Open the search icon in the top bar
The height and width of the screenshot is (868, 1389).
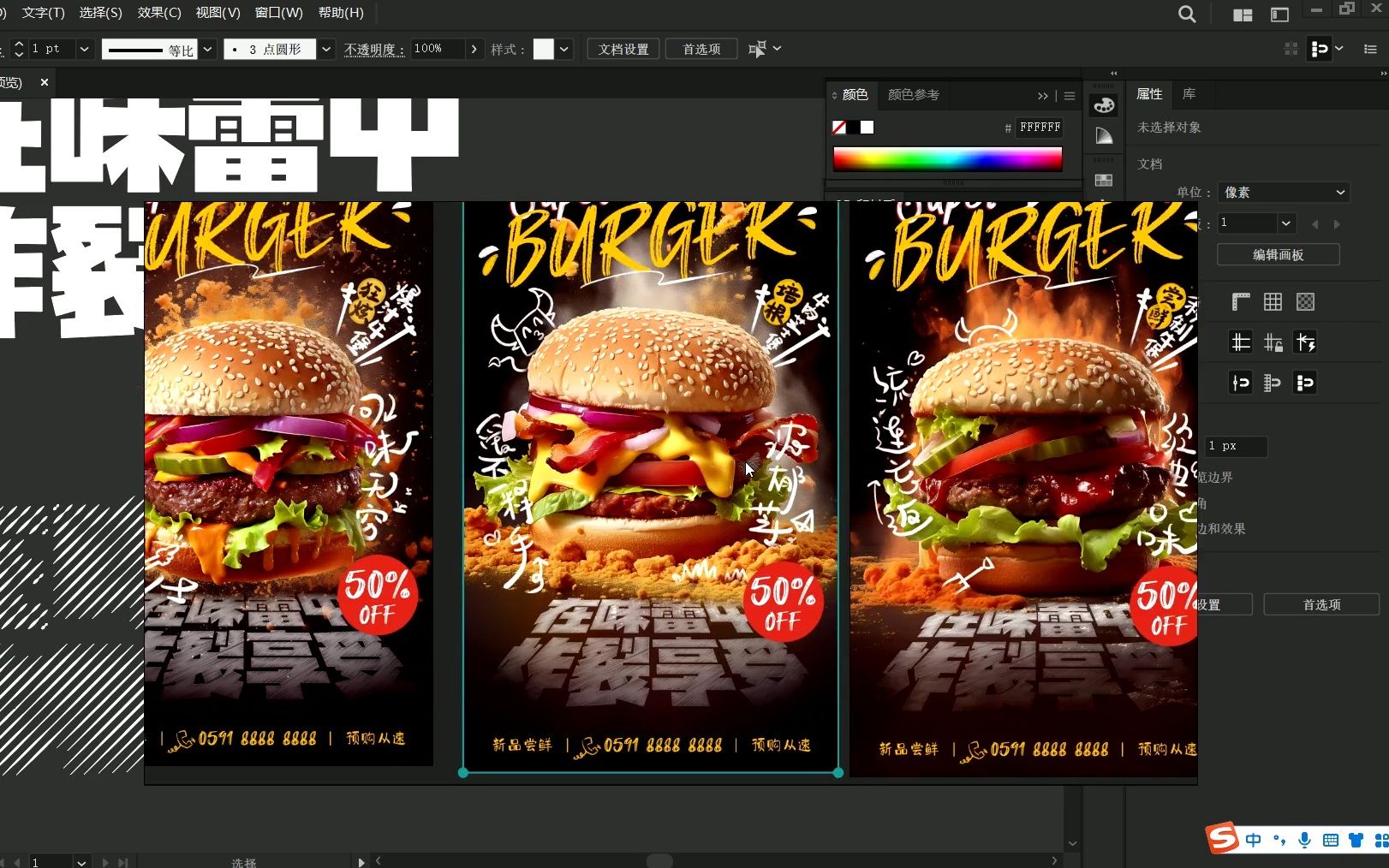1187,15
